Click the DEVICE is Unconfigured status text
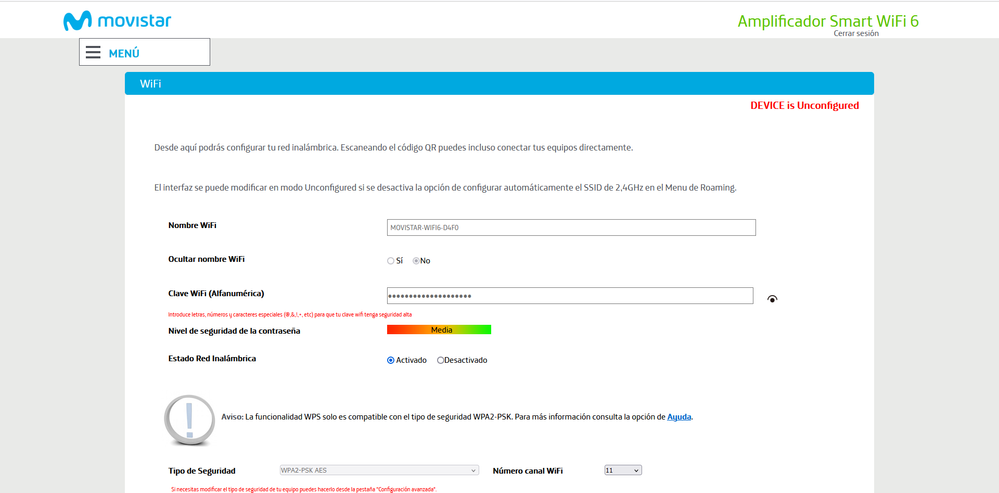Viewport: 999px width, 493px height. (804, 105)
